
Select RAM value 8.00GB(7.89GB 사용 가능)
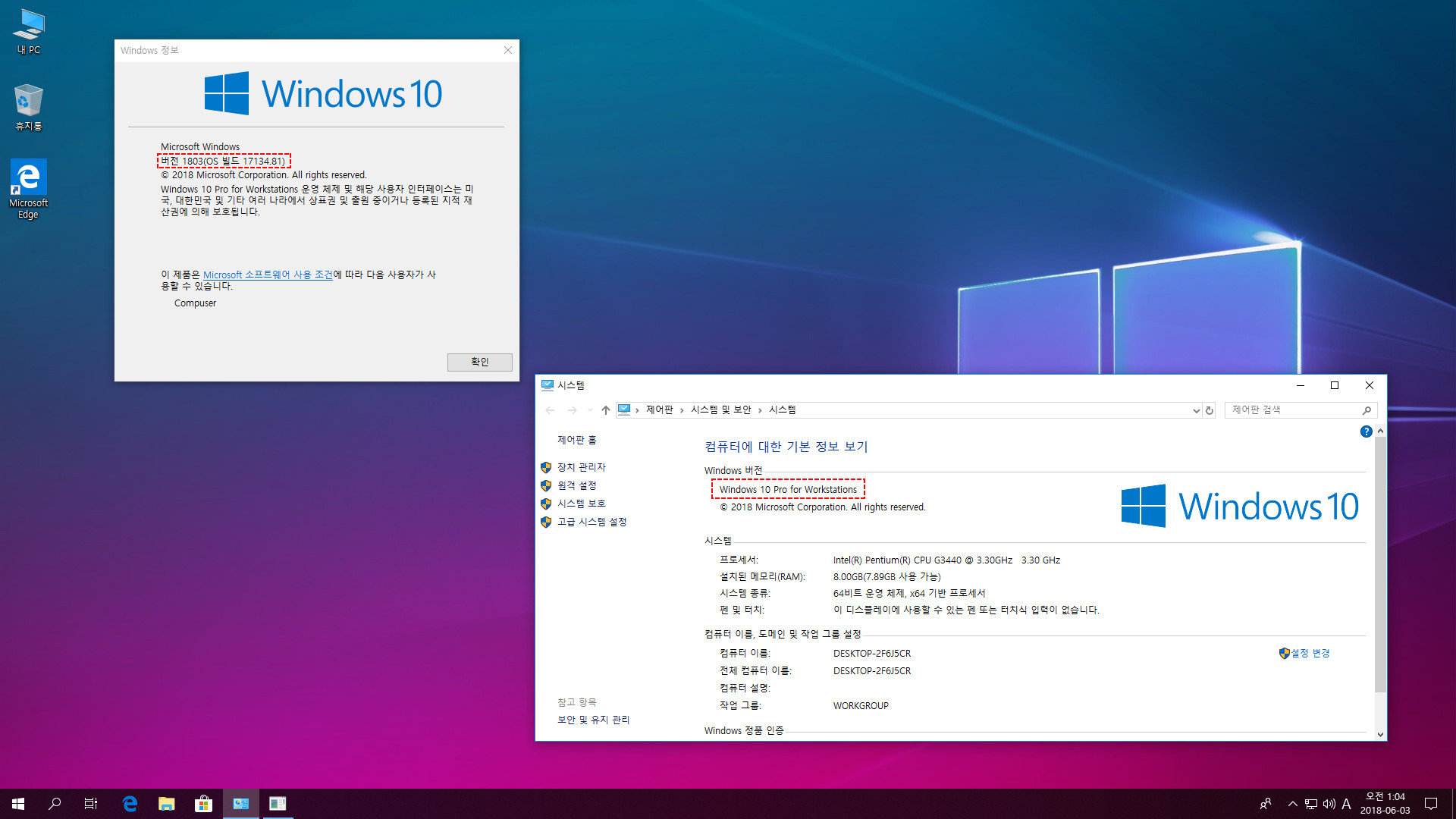pos(886,577)
